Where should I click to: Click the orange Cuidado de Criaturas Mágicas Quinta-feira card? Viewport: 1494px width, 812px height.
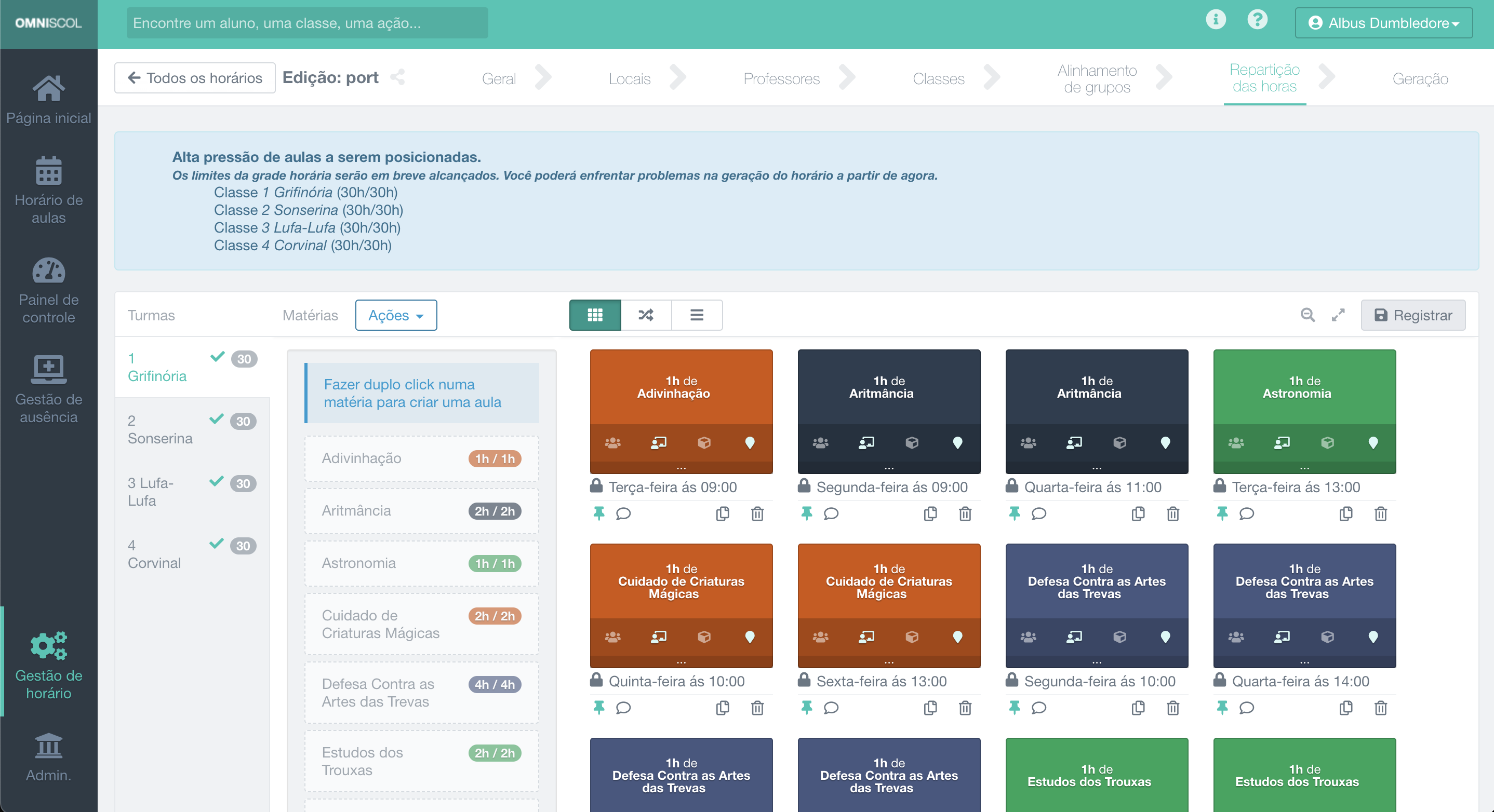(x=681, y=581)
